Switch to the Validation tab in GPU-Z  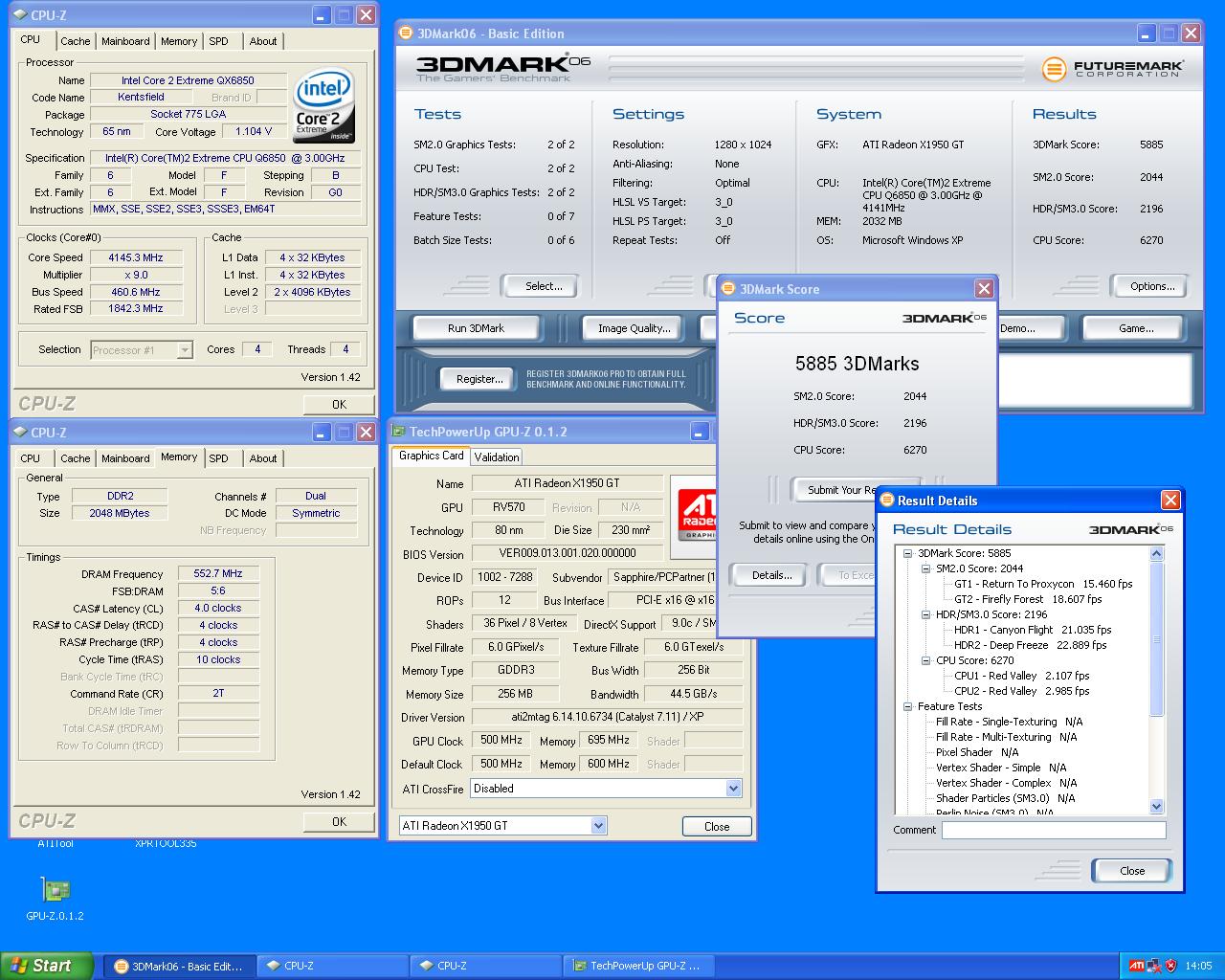click(497, 457)
